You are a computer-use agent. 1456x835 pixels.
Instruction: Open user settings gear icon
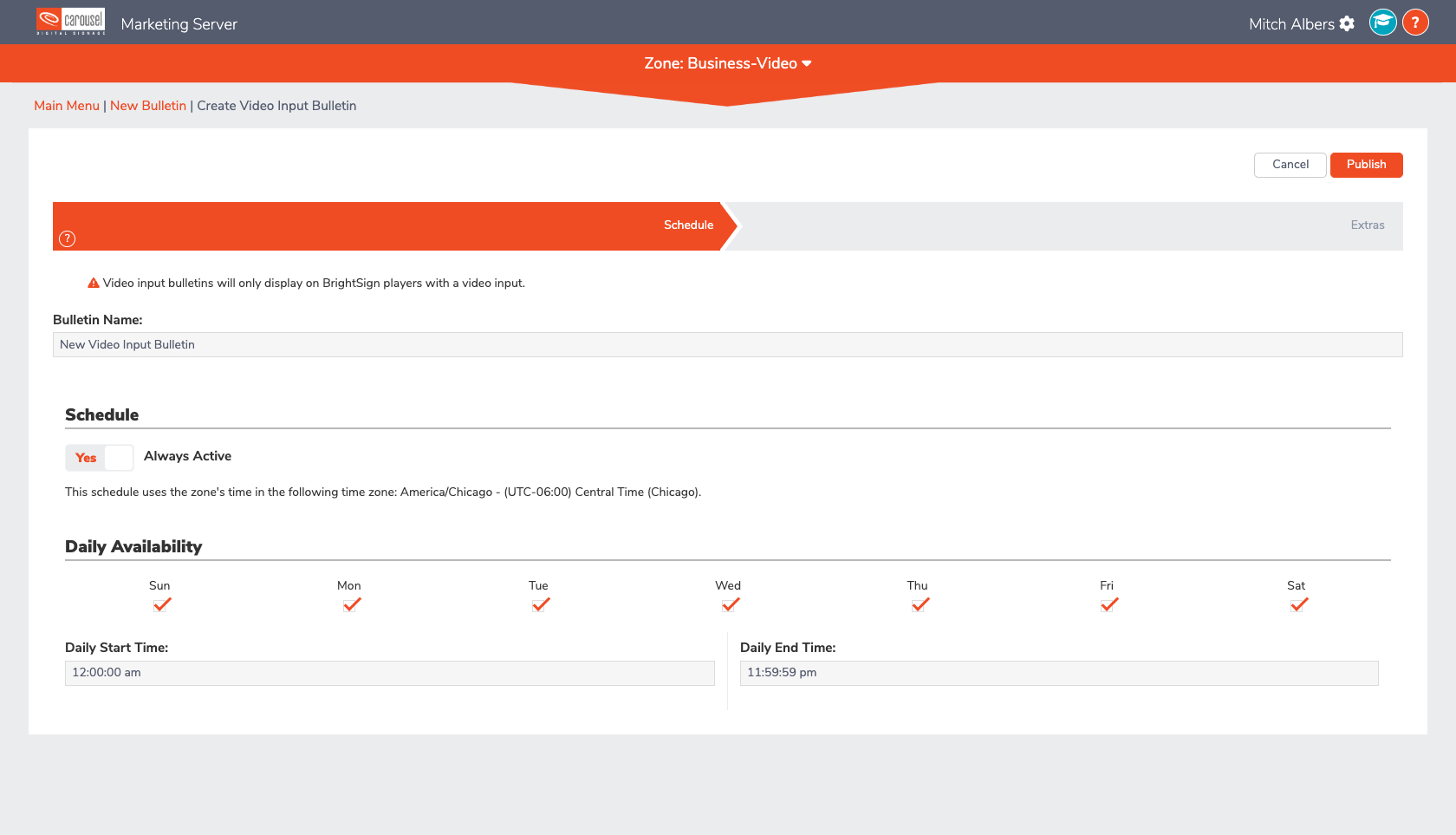click(x=1347, y=24)
